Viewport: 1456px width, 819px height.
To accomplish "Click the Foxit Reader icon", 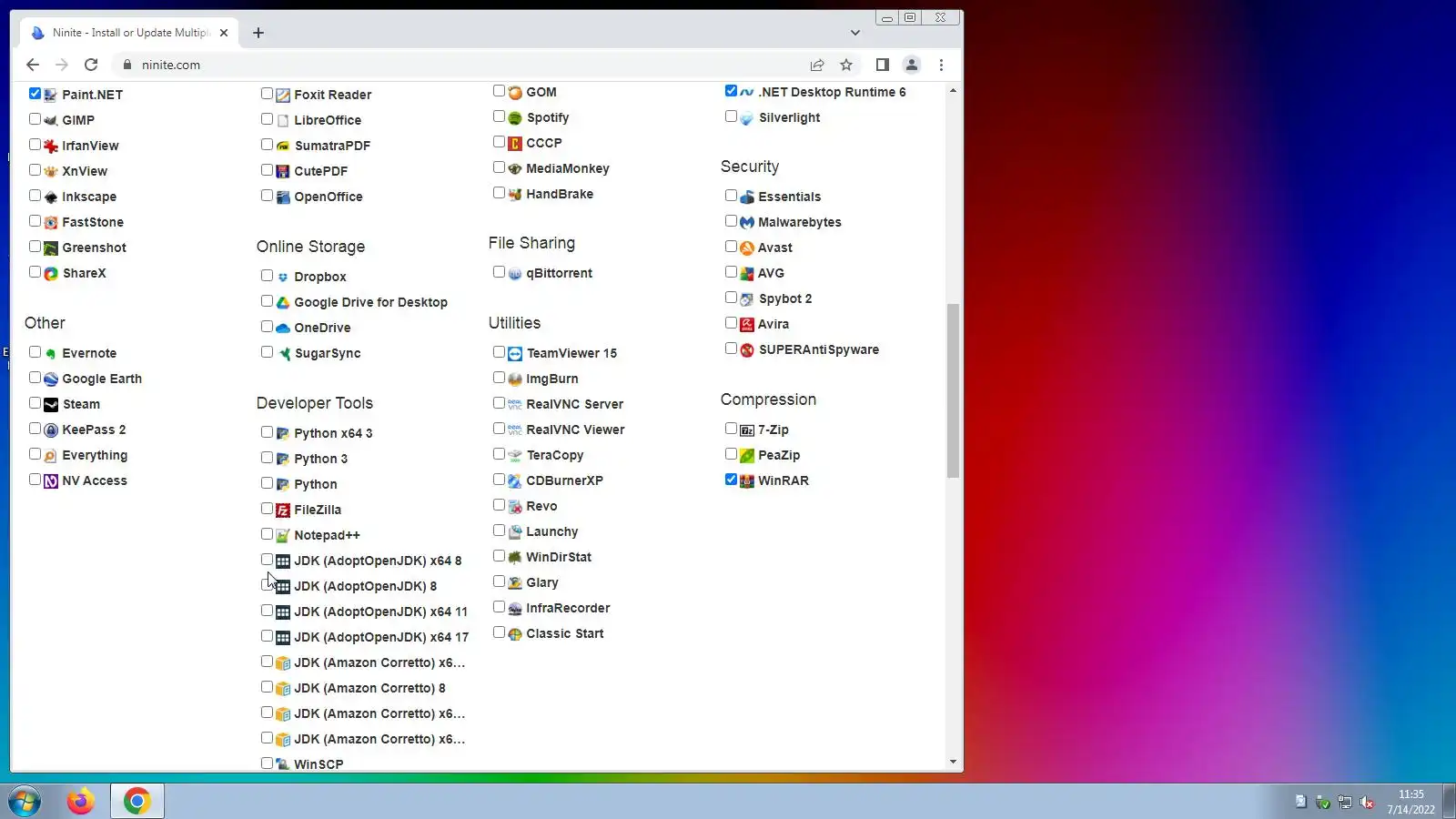I will pos(283,95).
